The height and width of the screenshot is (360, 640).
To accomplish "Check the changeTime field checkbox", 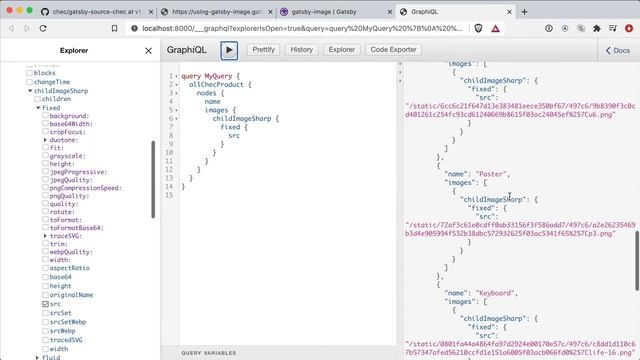I will 29,82.
